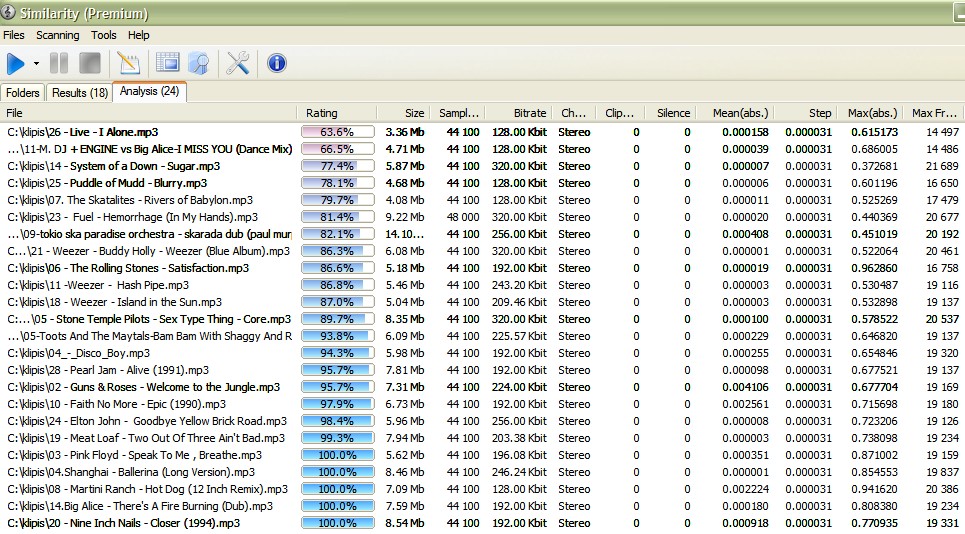The image size is (965, 534).
Task: Click the 0.962860 max value cell
Action: tap(875, 268)
